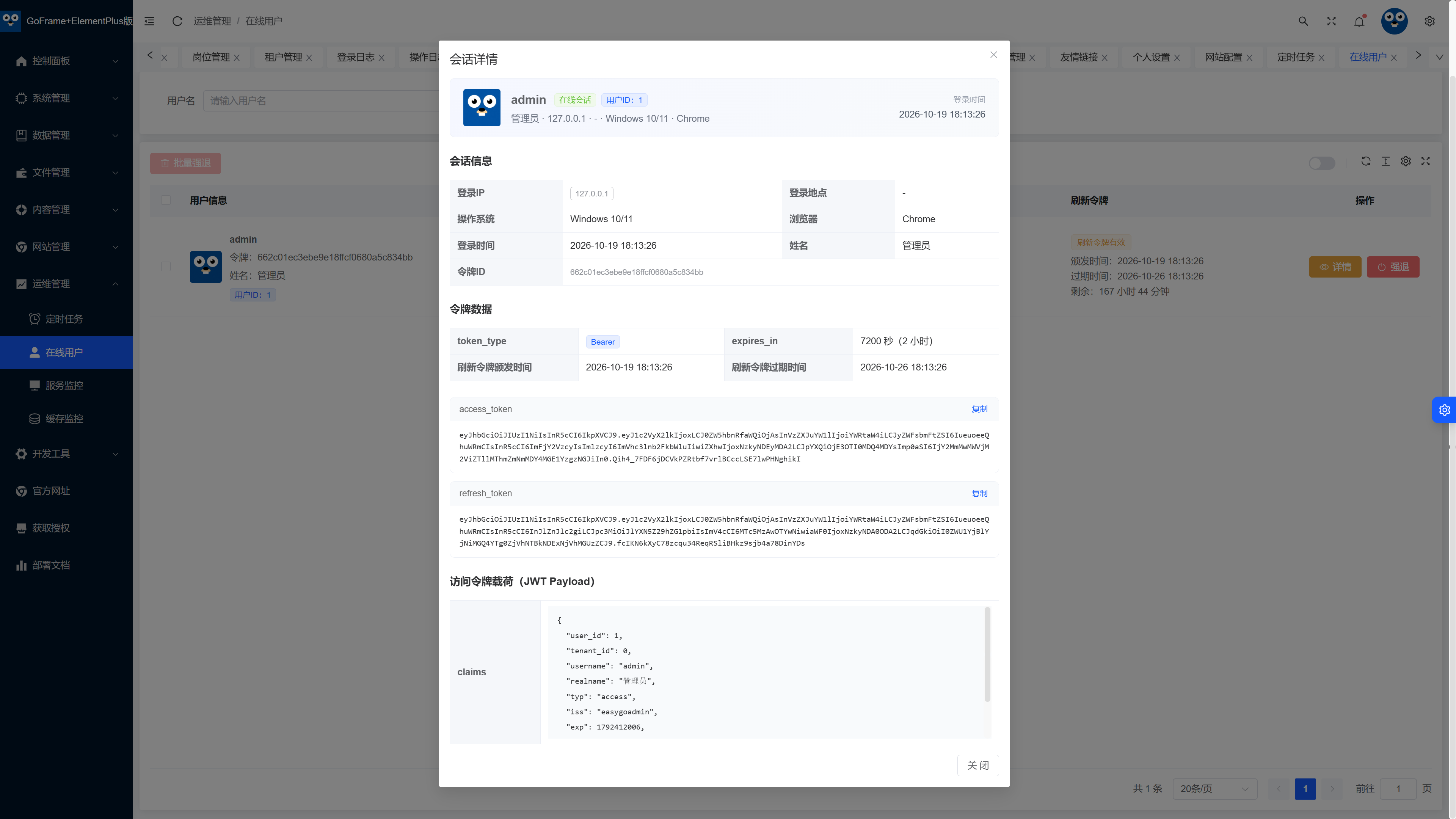Expand the tabs list dropdown arrow
Image resolution: width=1456 pixels, height=819 pixels.
coord(1440,57)
